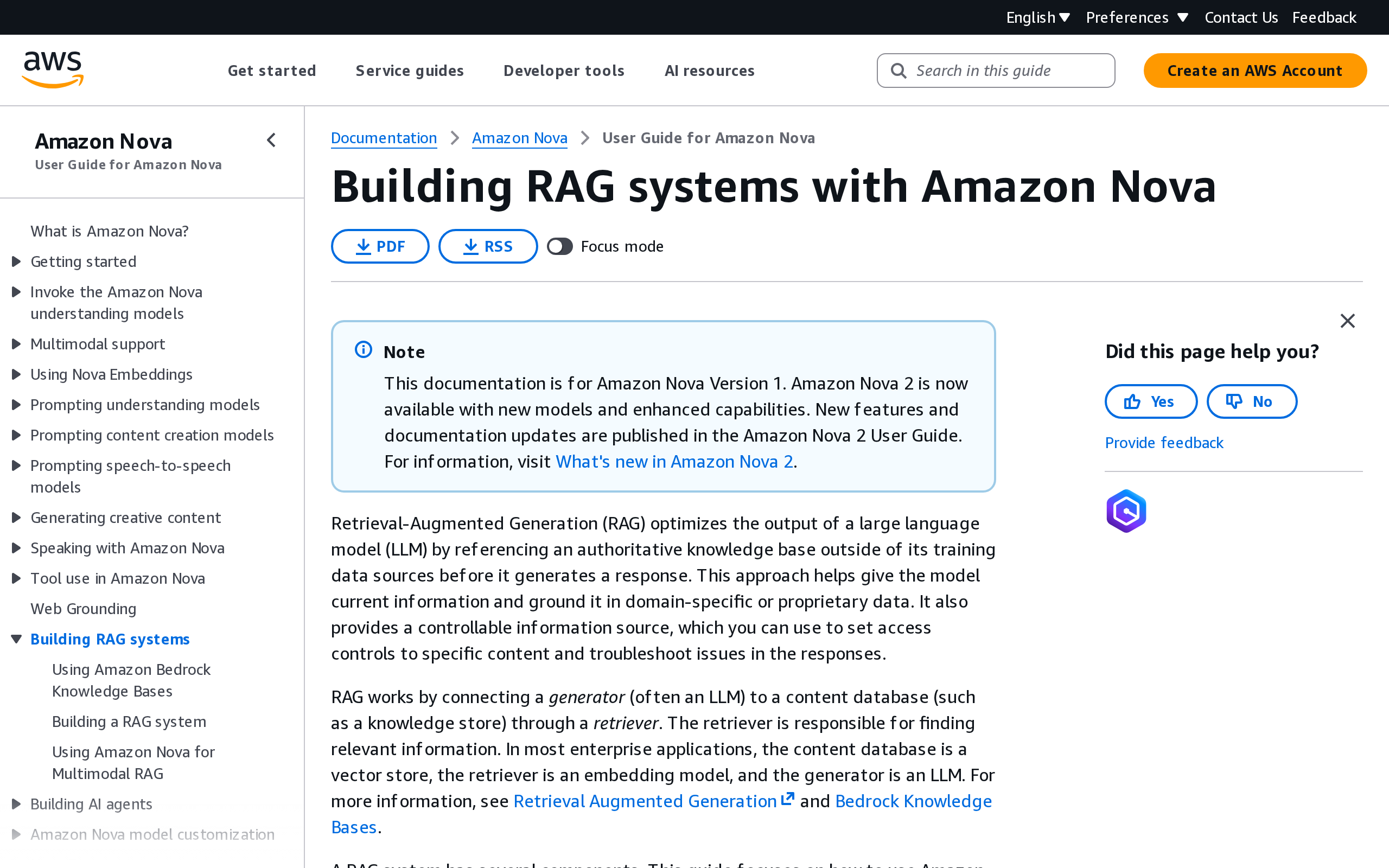Open the RSS feed button
The image size is (1389, 868).
click(x=488, y=246)
